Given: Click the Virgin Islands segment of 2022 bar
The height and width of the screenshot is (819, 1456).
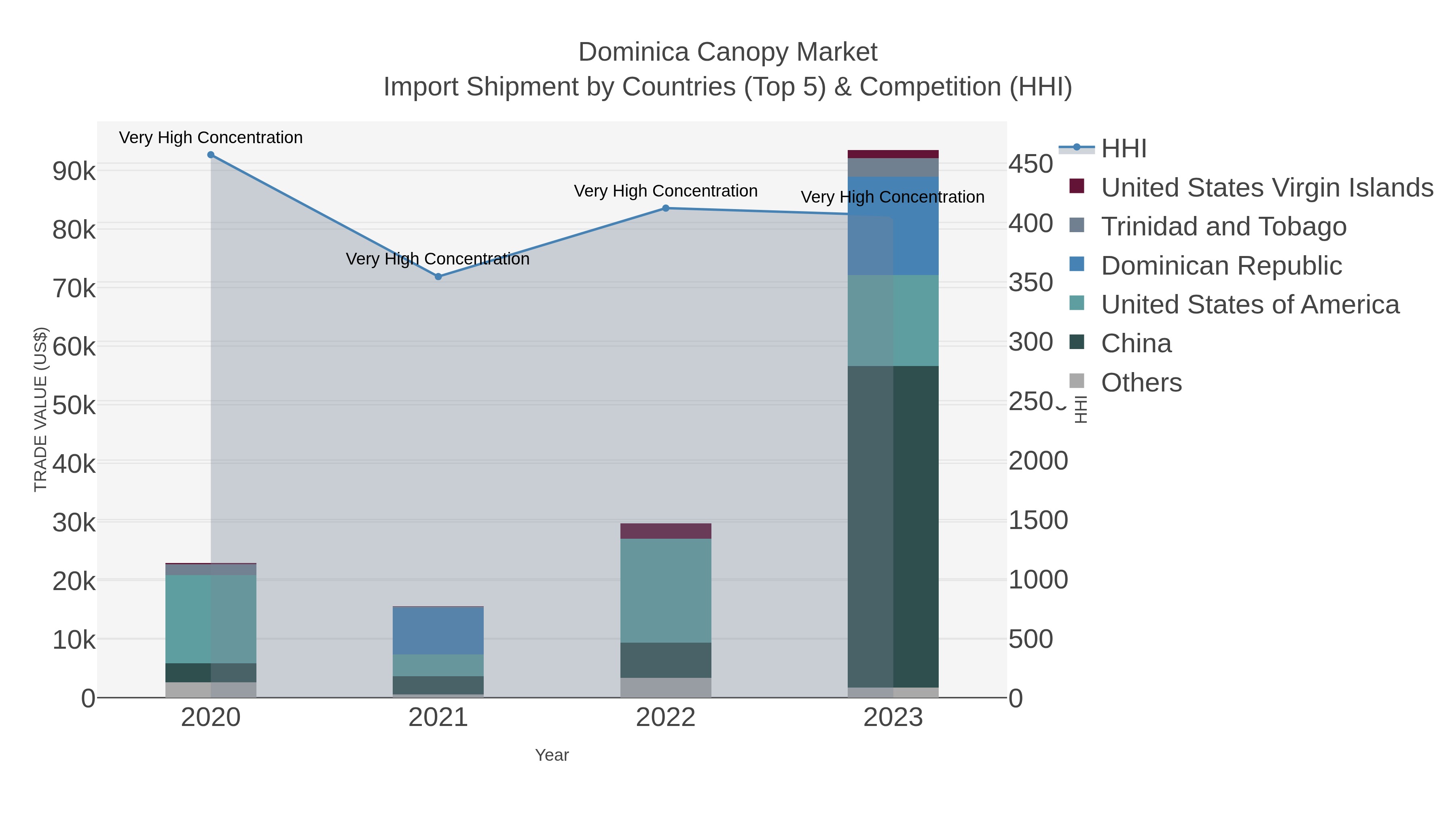Looking at the screenshot, I should coord(666,531).
